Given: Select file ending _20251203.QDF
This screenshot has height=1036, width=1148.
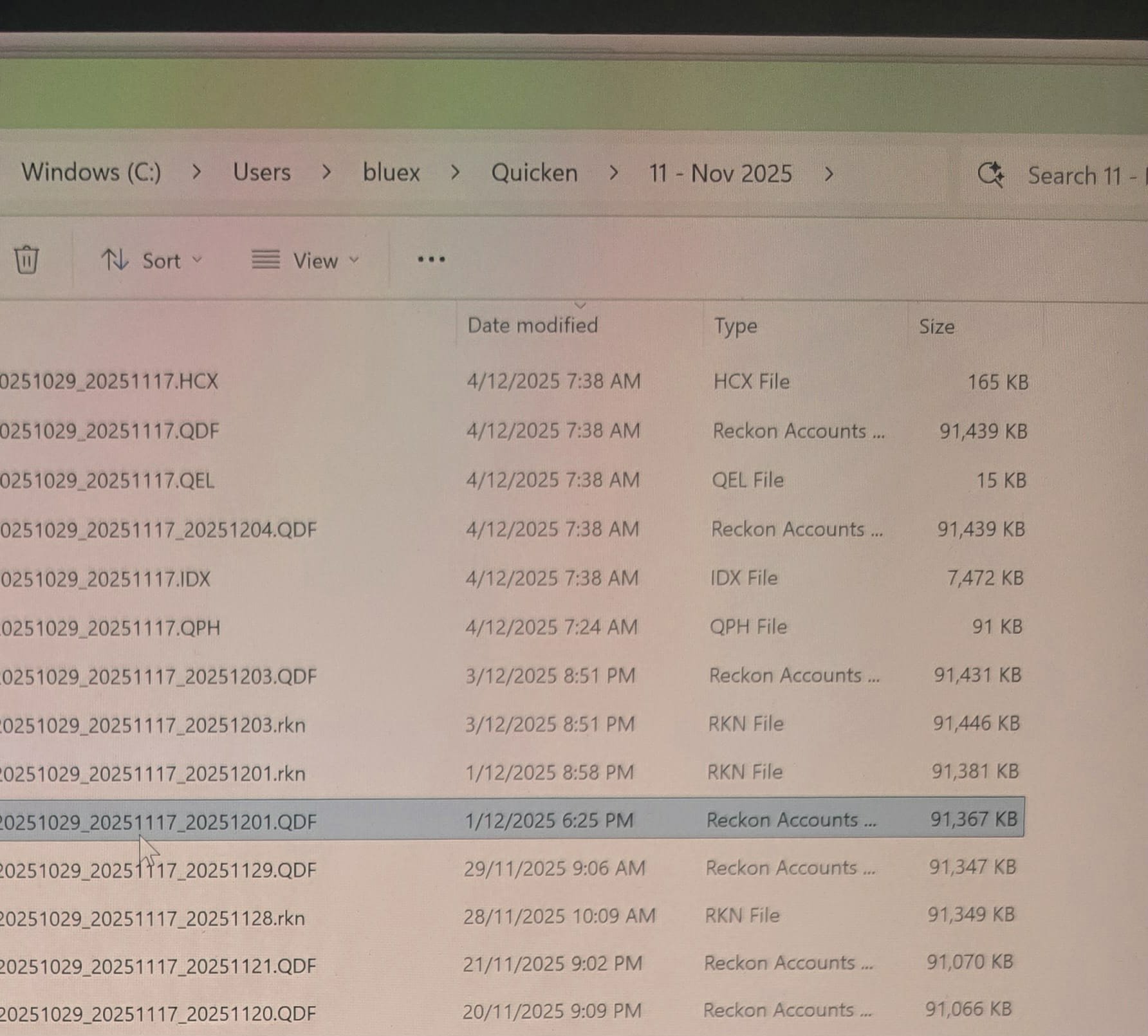Looking at the screenshot, I should tap(158, 676).
